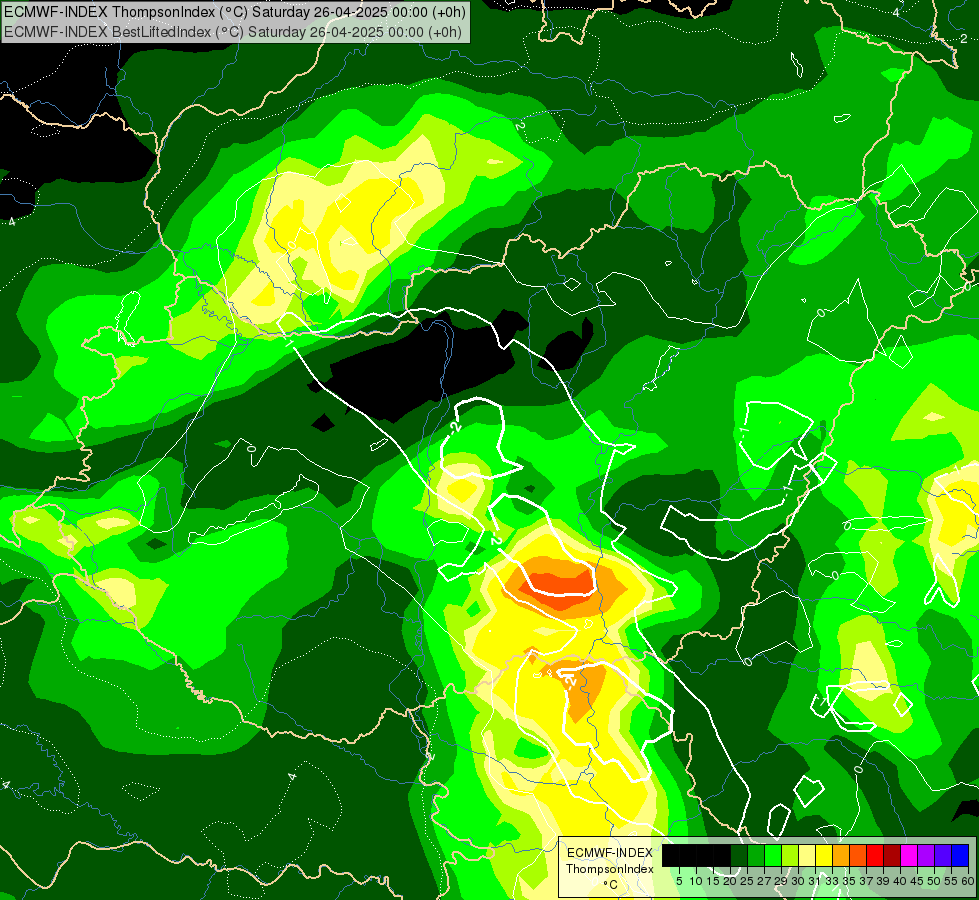
Task: Click the legend tick value 40
Action: 900,881
